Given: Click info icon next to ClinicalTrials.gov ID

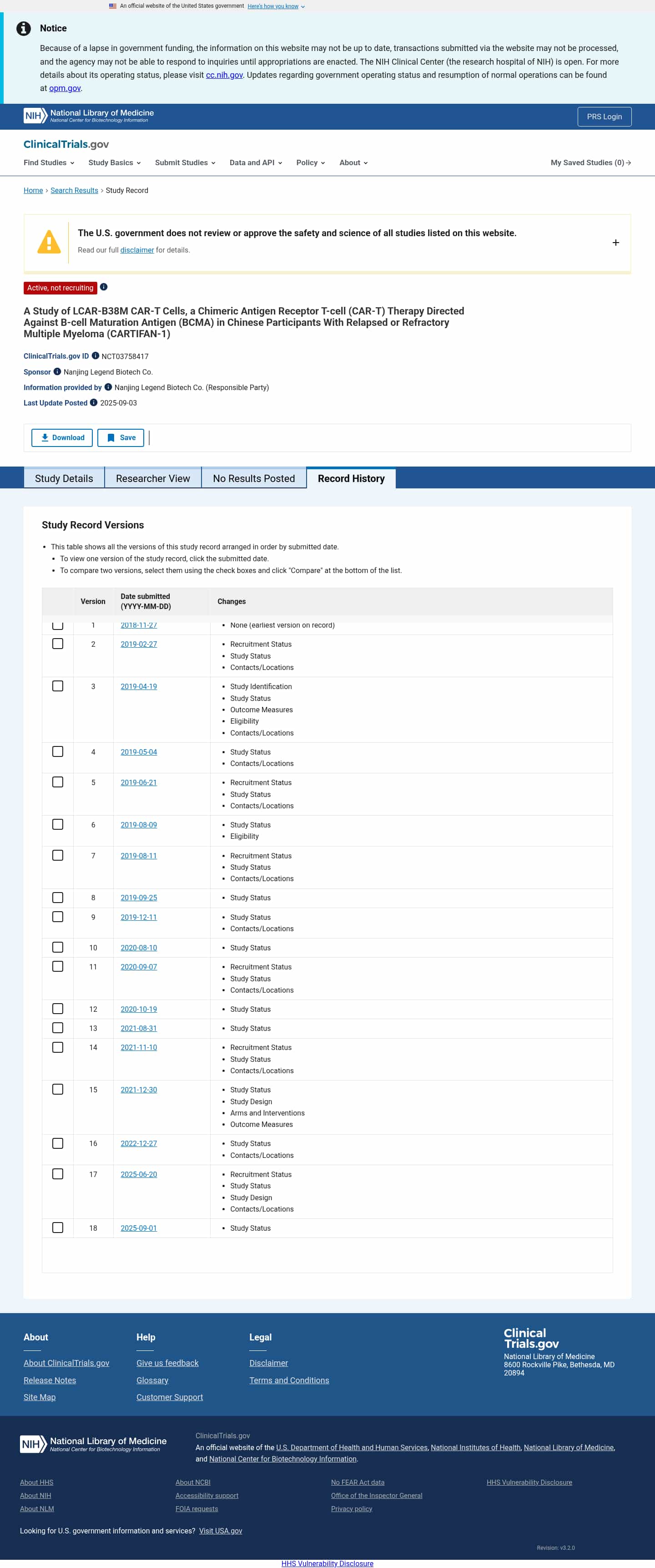Looking at the screenshot, I should pos(96,356).
